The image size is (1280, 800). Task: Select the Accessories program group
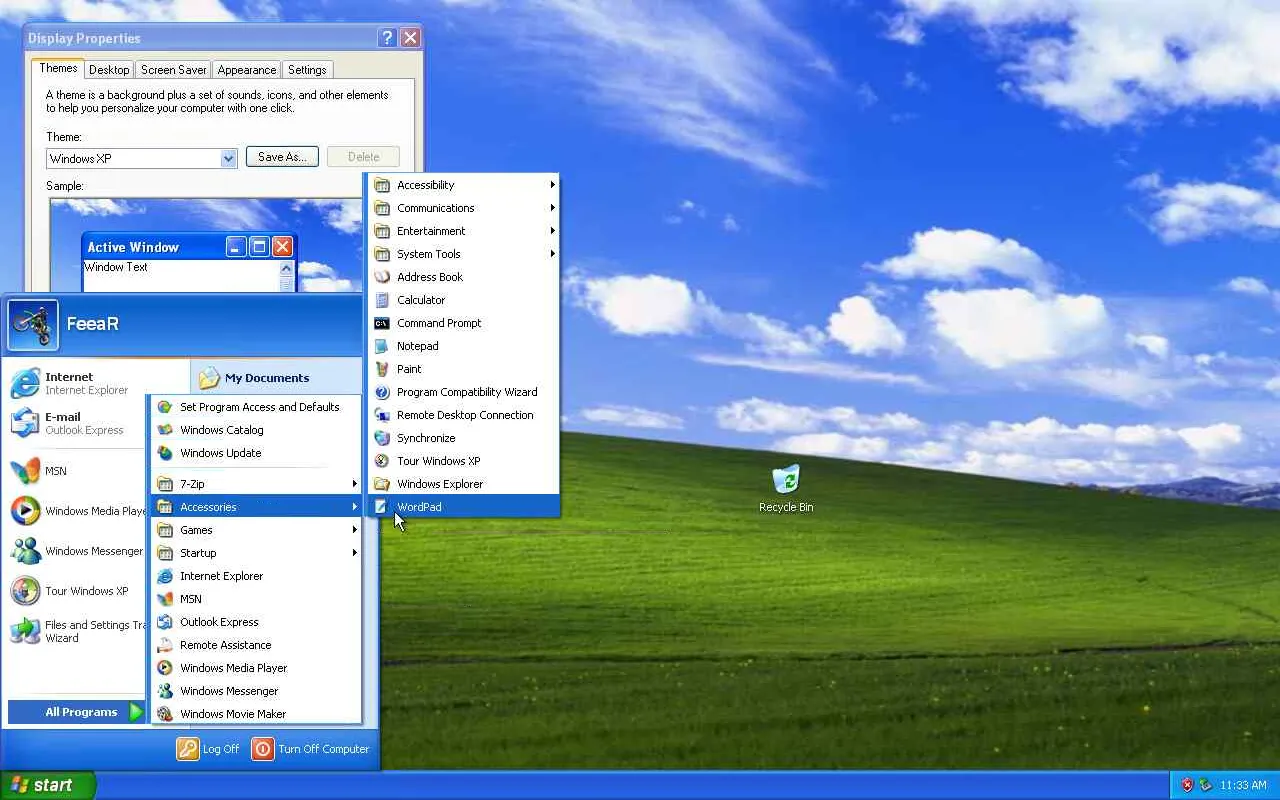256,507
